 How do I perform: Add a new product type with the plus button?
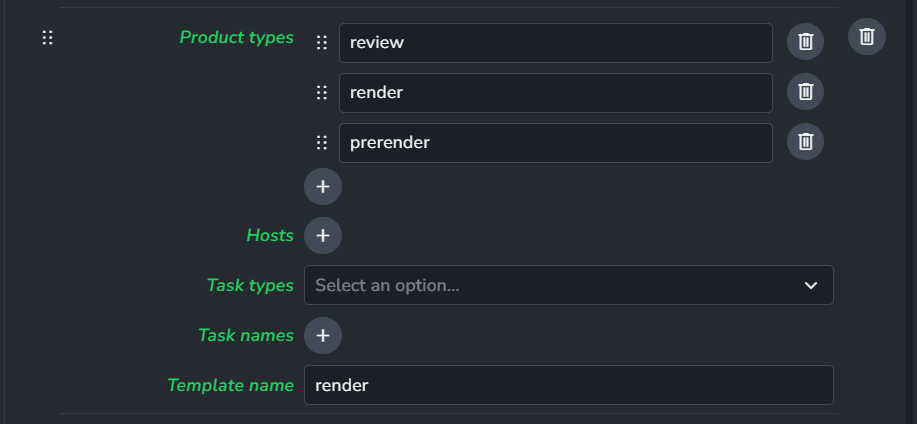click(323, 187)
